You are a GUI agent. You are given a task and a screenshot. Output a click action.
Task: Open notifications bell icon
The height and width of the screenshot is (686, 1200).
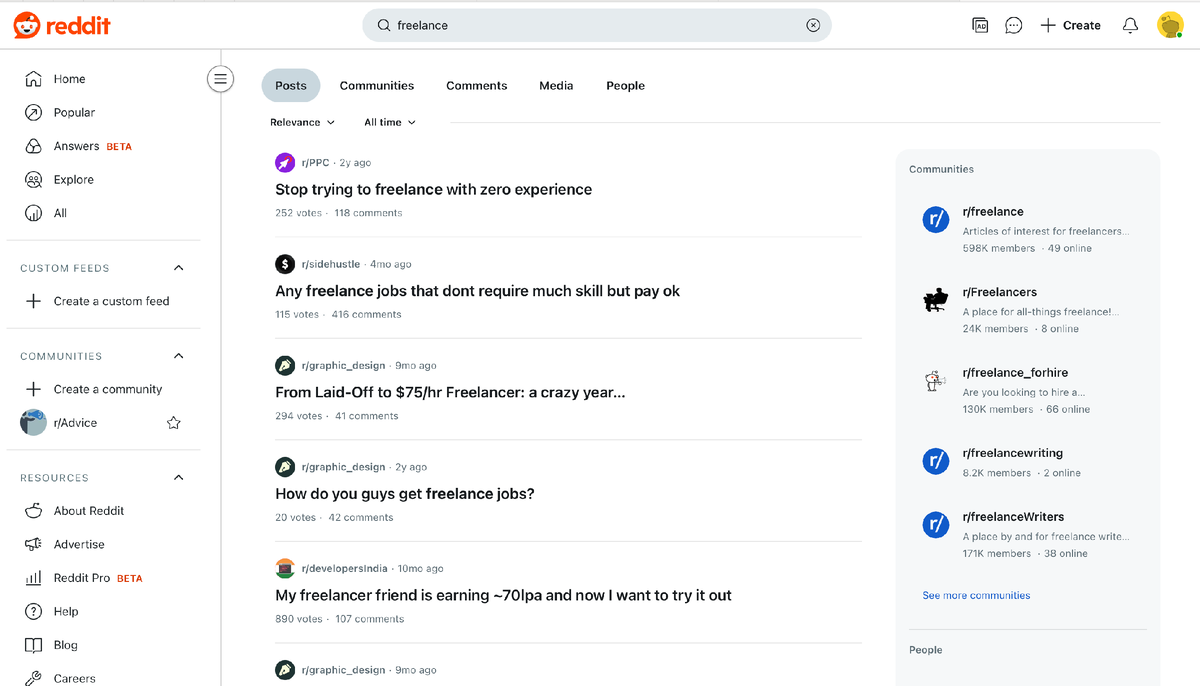[x=1130, y=25]
